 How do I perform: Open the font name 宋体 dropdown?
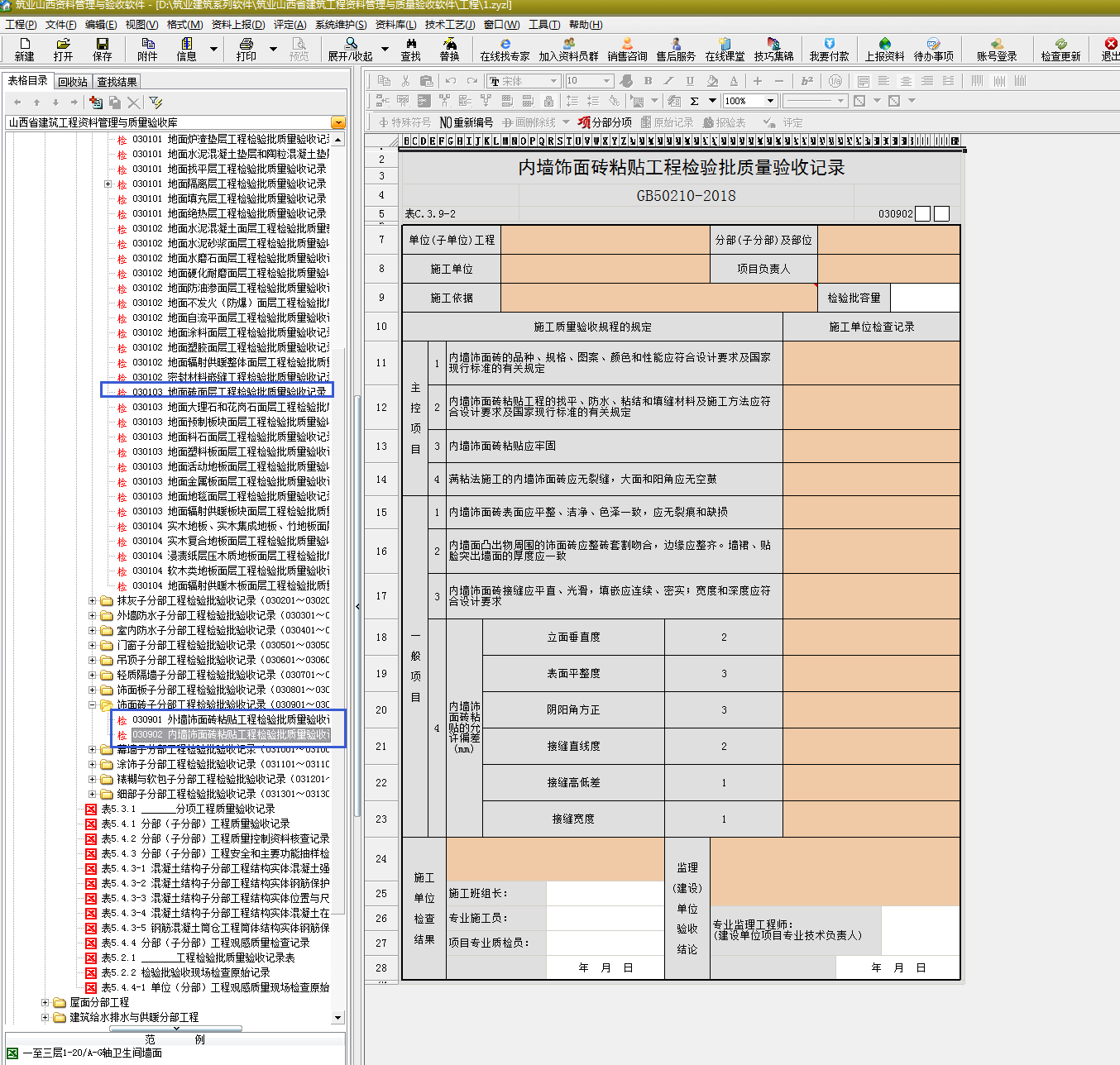(x=553, y=81)
